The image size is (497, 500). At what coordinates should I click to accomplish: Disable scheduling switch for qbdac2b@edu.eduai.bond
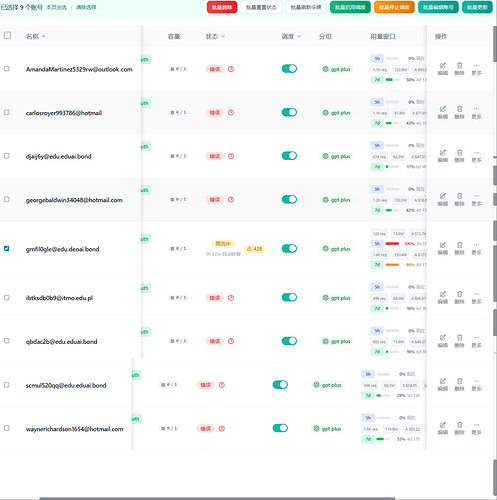289,341
